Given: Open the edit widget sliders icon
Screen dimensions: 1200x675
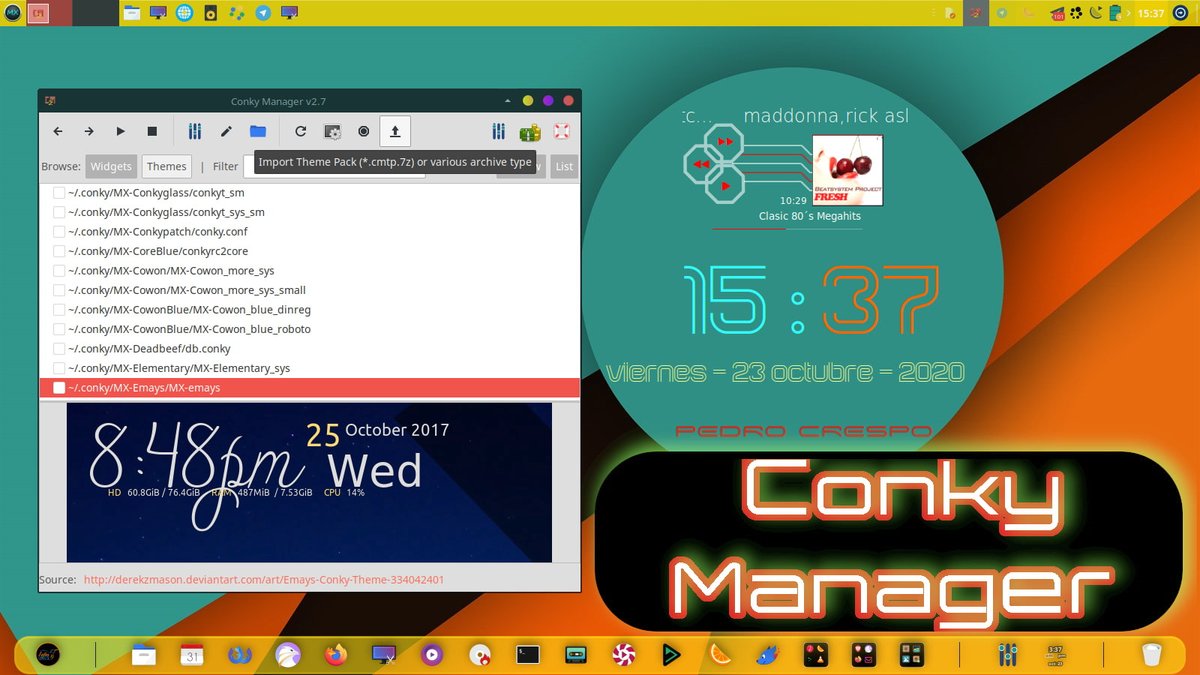Looking at the screenshot, I should click(x=195, y=131).
